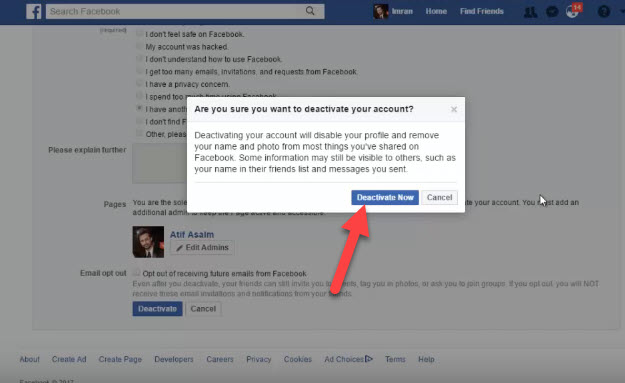Open the About footer link

click(x=29, y=359)
